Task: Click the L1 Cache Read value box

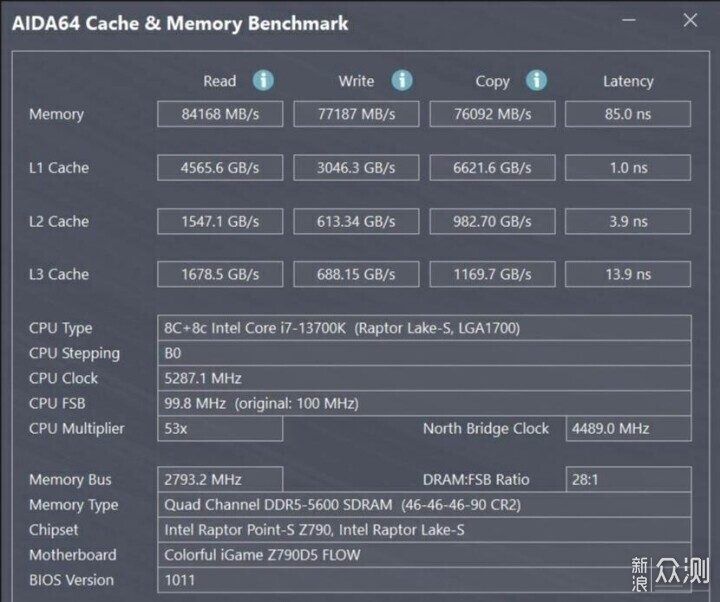Action: click(220, 168)
